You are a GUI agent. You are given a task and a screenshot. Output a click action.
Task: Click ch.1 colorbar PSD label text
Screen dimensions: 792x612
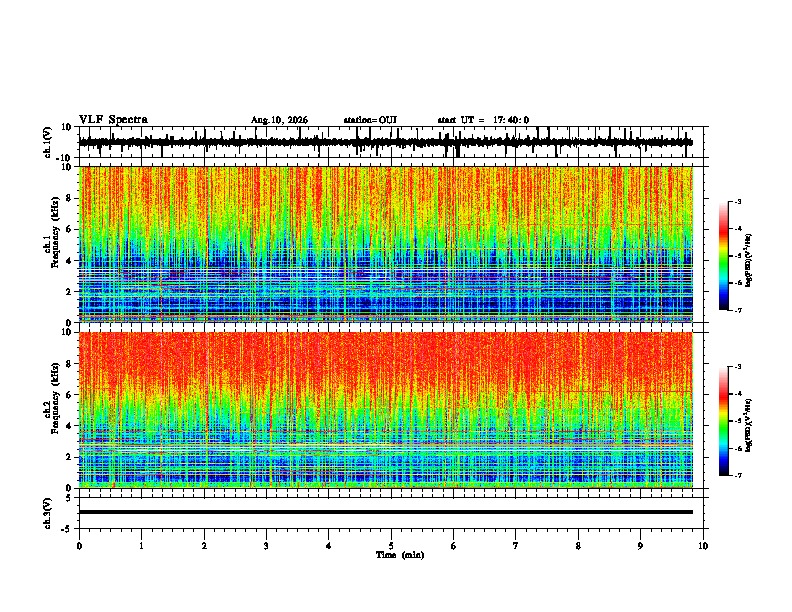click(749, 261)
